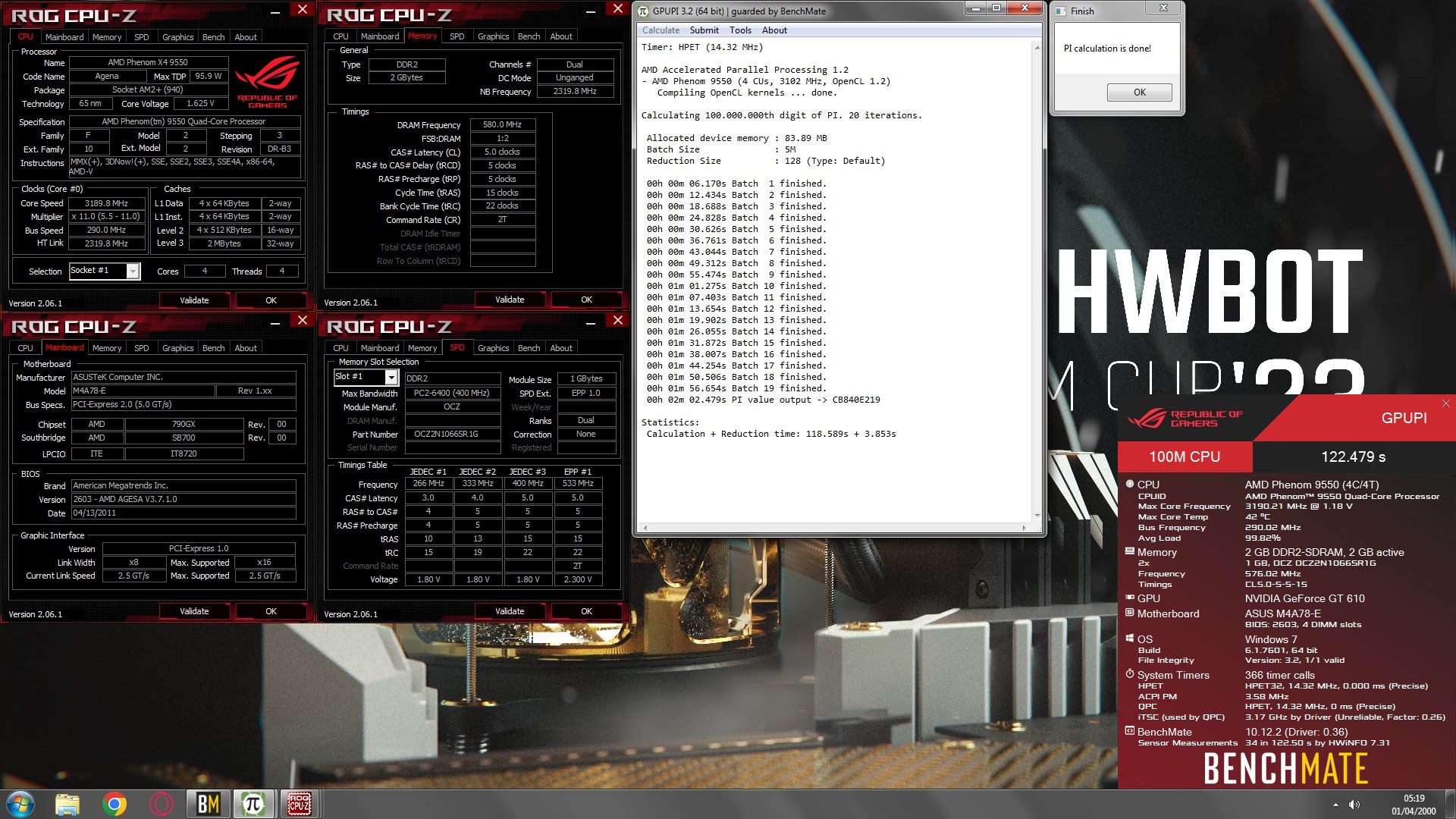Switch to GPUPI pi taskbar icon

[x=253, y=804]
